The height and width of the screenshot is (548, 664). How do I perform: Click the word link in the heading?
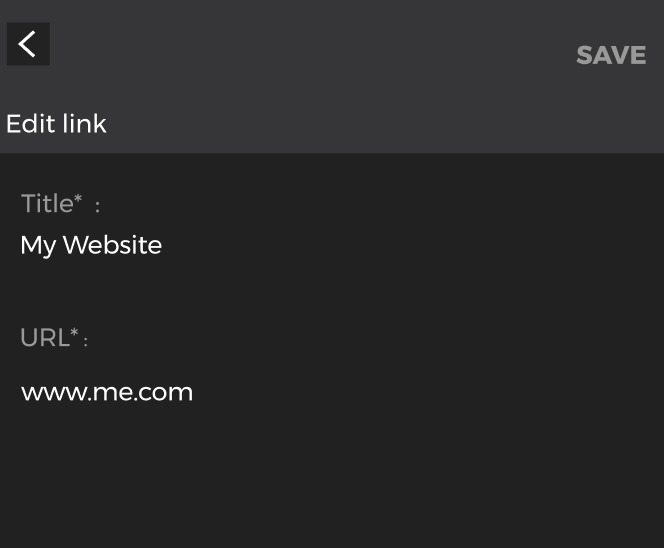[84, 124]
